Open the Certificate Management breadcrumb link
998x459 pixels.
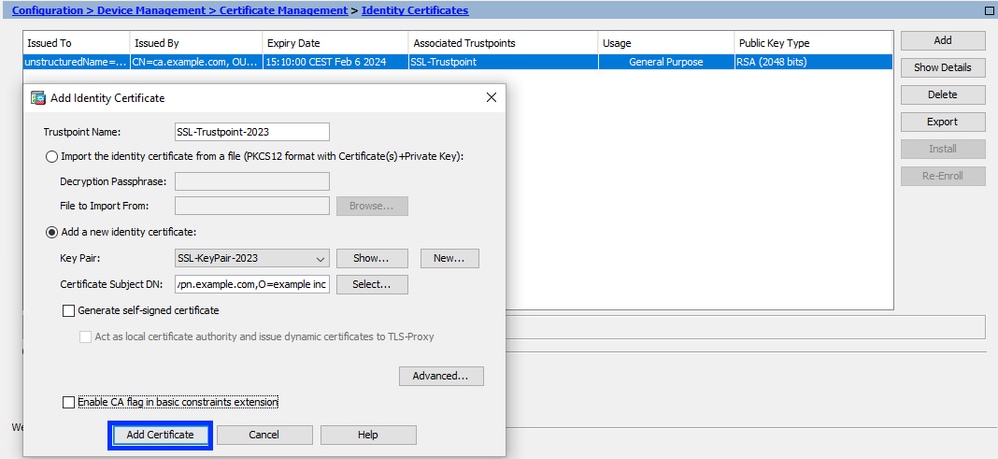[284, 10]
